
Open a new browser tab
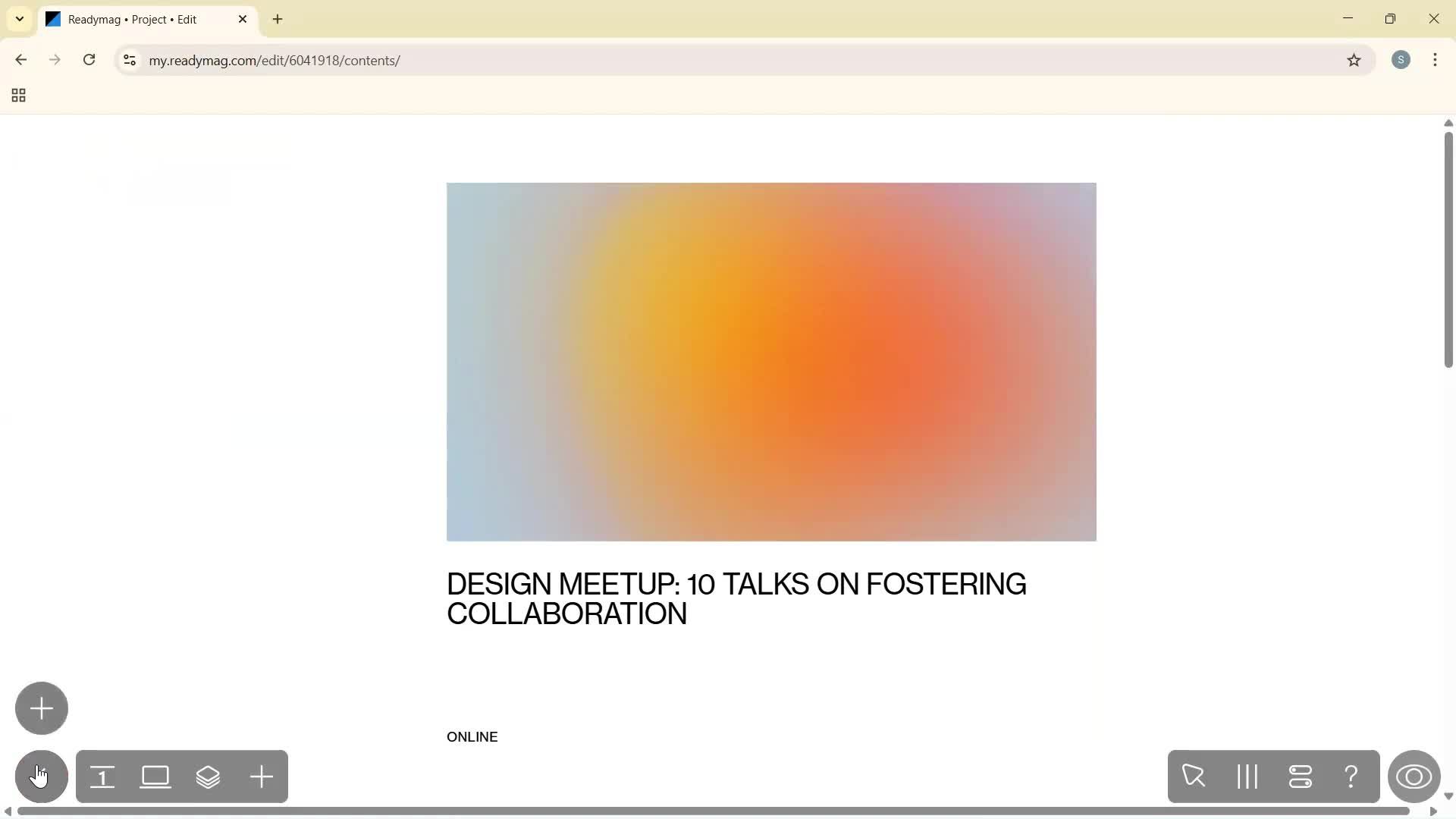pos(278,19)
